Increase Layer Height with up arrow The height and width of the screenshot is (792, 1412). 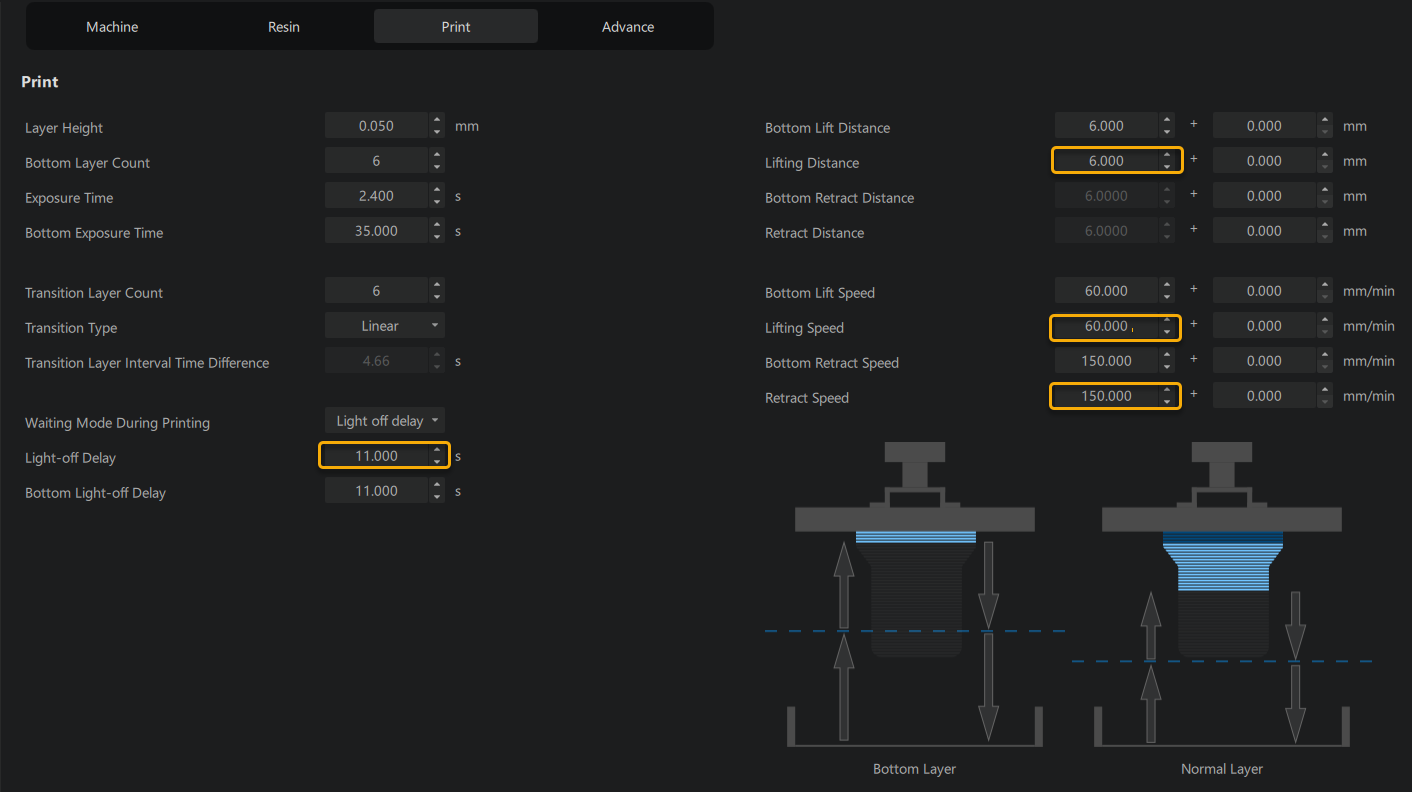(x=437, y=121)
